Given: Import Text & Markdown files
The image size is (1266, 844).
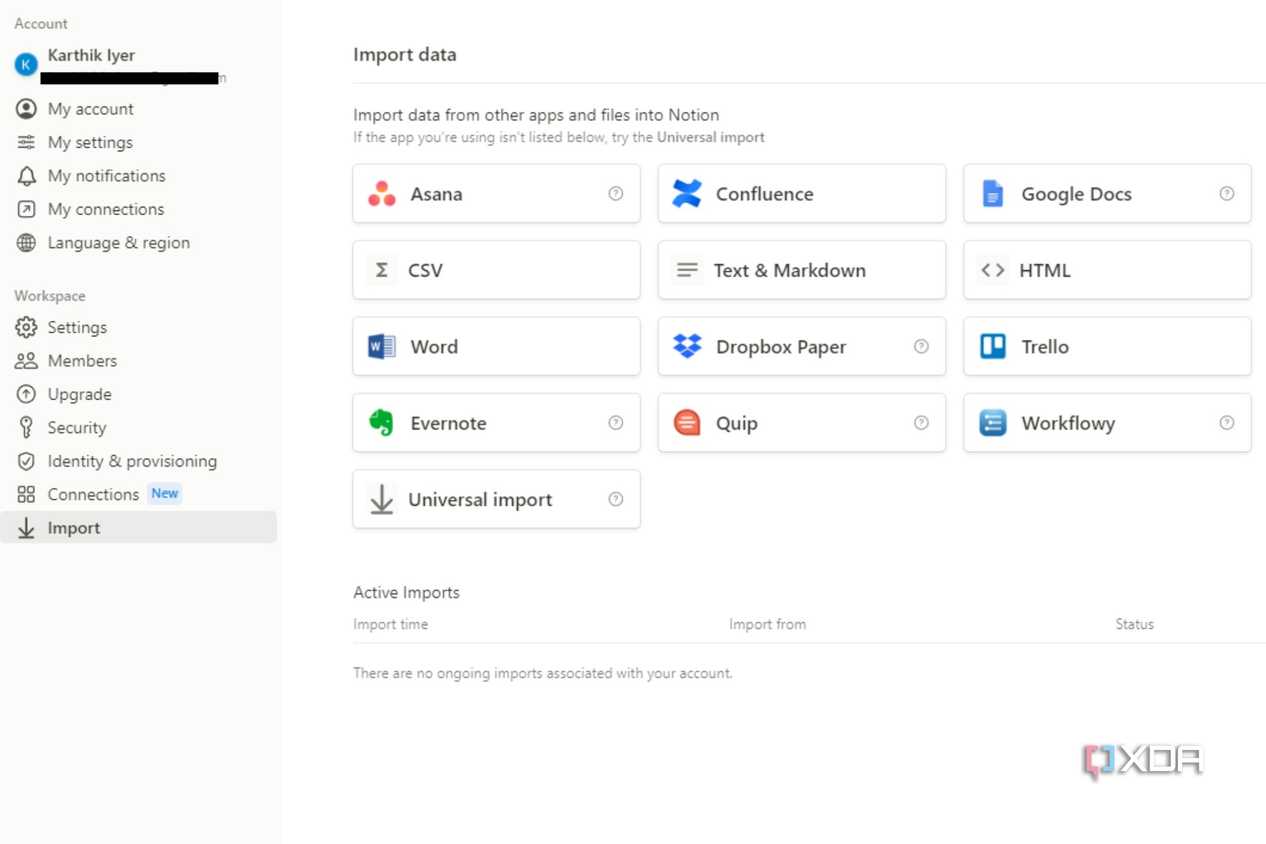Looking at the screenshot, I should coord(802,270).
